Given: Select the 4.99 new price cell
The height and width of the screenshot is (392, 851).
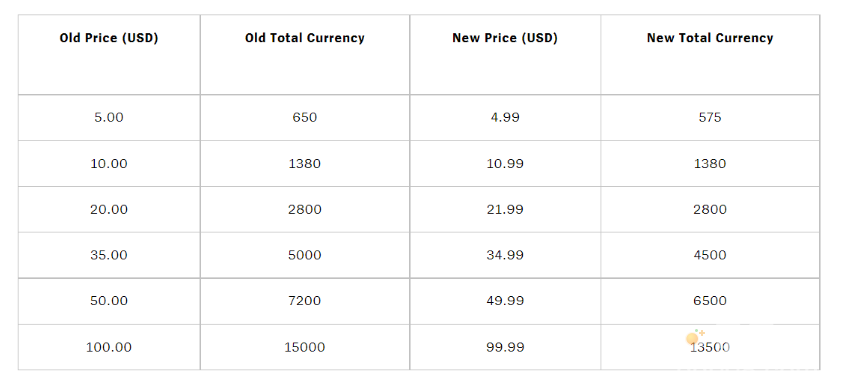Looking at the screenshot, I should click(505, 118).
